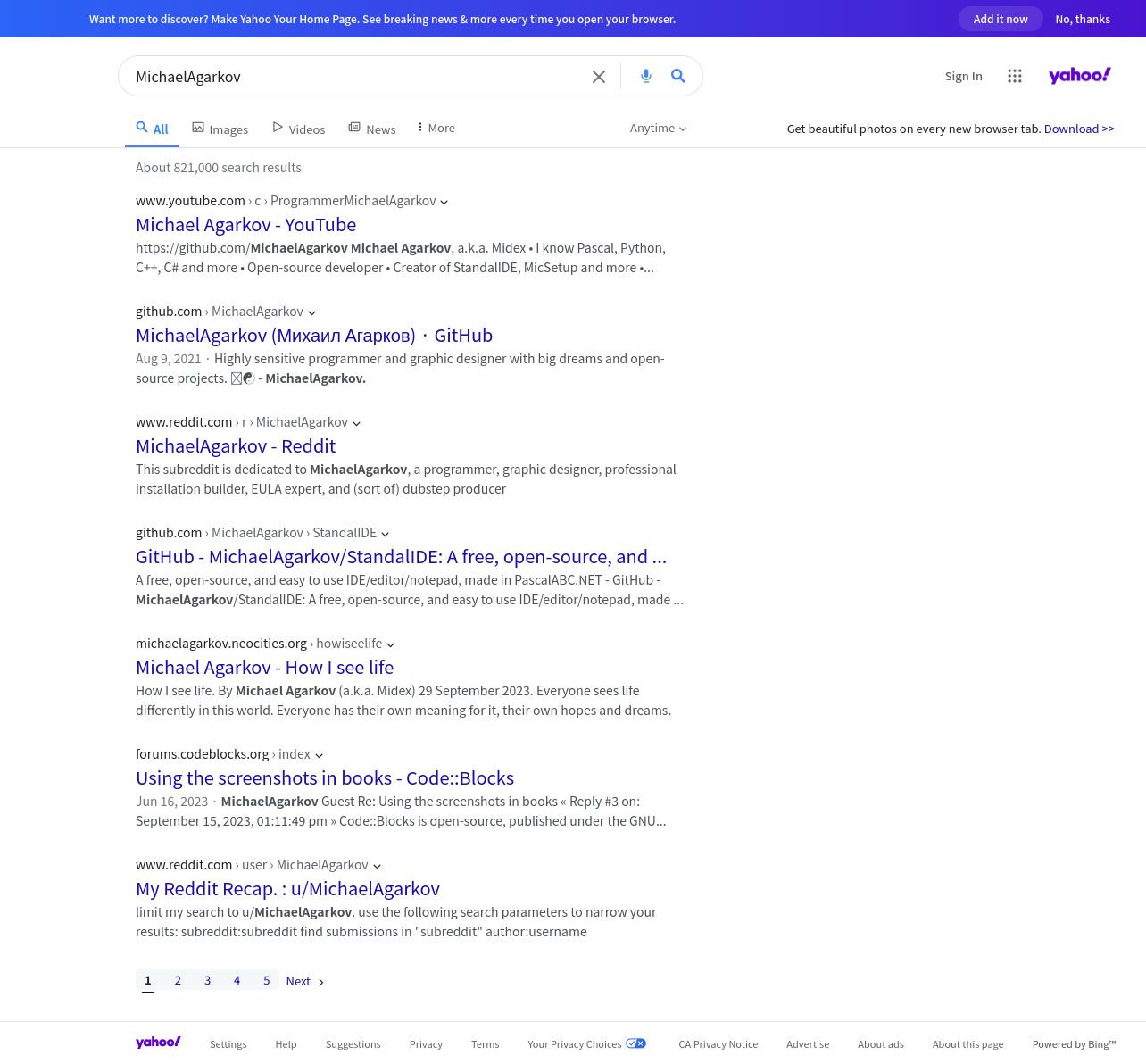This screenshot has width=1146, height=1064.
Task: Click the michaelagarkov.neocities.org URL text
Action: 221,644
